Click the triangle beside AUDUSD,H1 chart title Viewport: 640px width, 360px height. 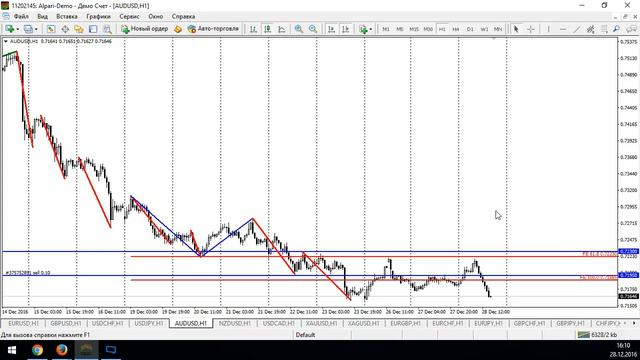coord(6,41)
